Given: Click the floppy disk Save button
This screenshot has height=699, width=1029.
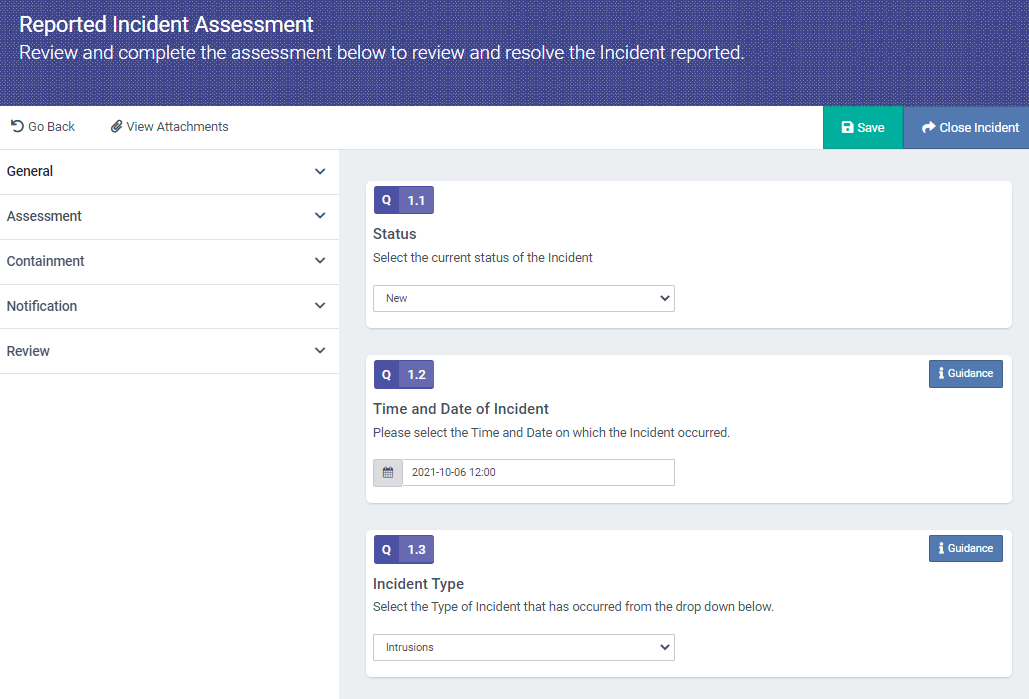Looking at the screenshot, I should (862, 127).
